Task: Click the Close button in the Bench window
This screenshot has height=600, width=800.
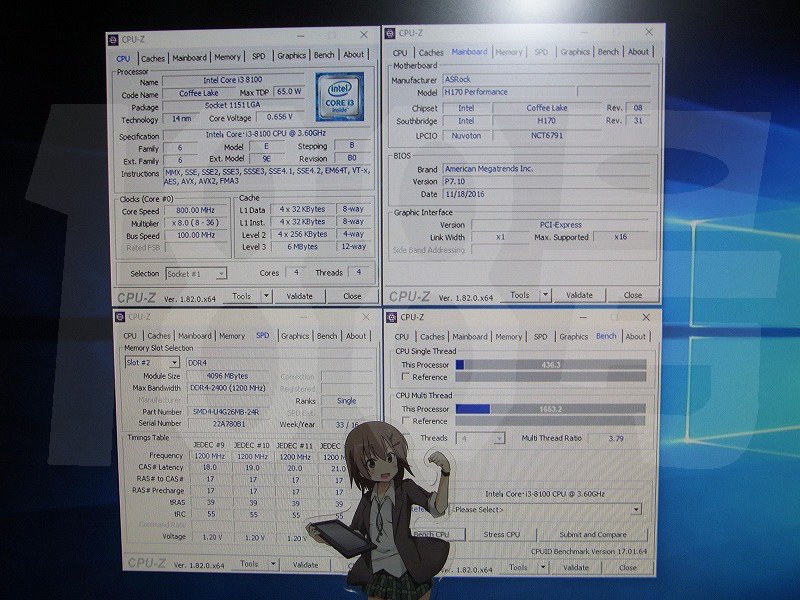Action: tap(628, 567)
